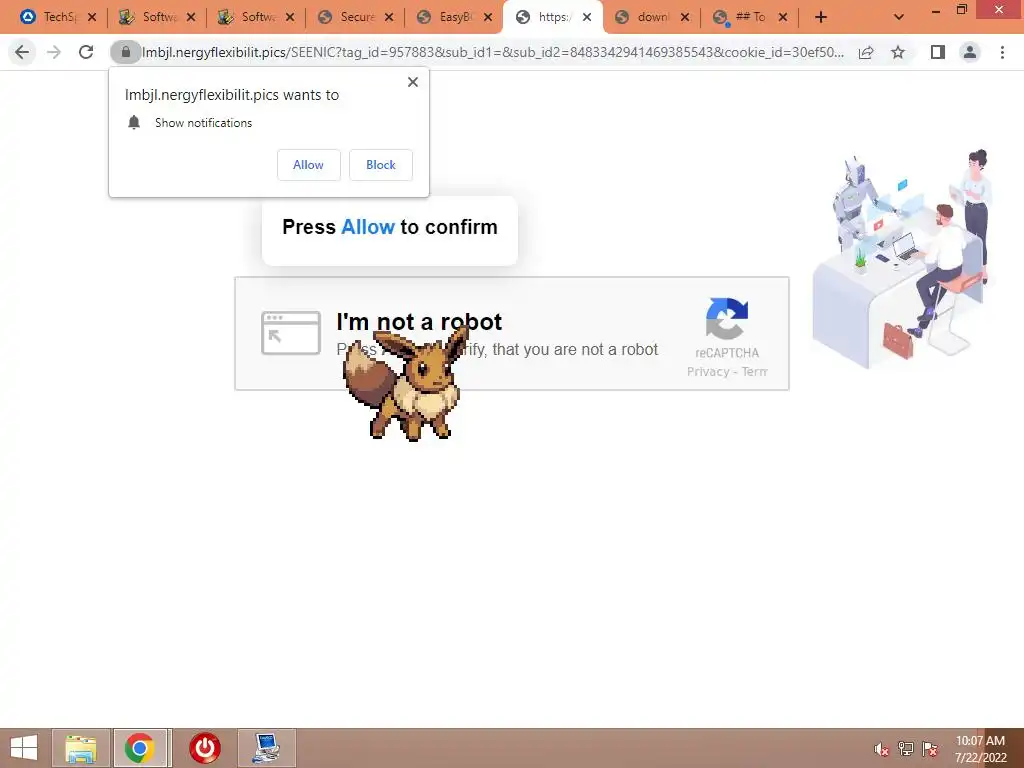The width and height of the screenshot is (1024, 768).
Task: Close the Secure tab
Action: (389, 18)
